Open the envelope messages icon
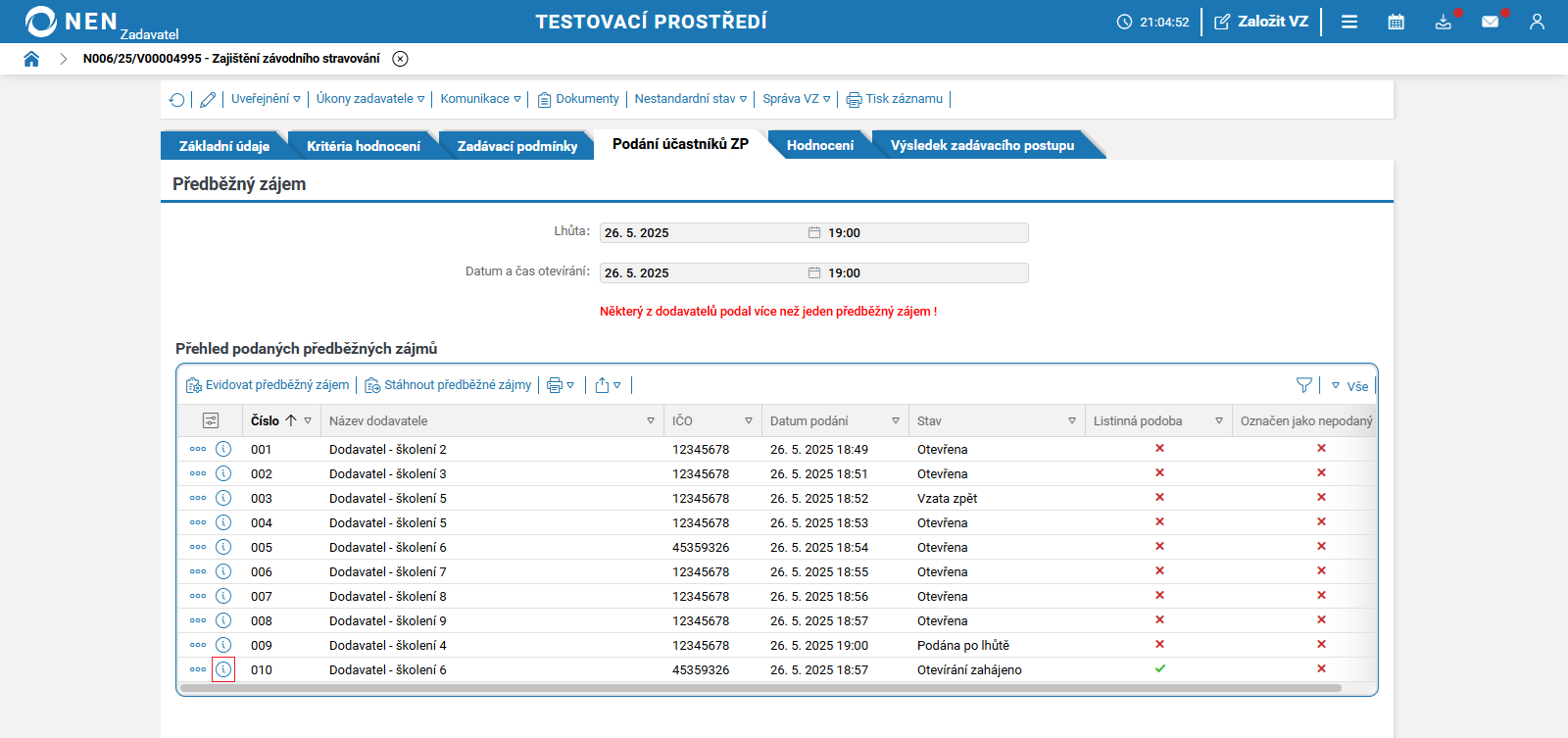Screen dimensions: 1568x738 (1490, 22)
